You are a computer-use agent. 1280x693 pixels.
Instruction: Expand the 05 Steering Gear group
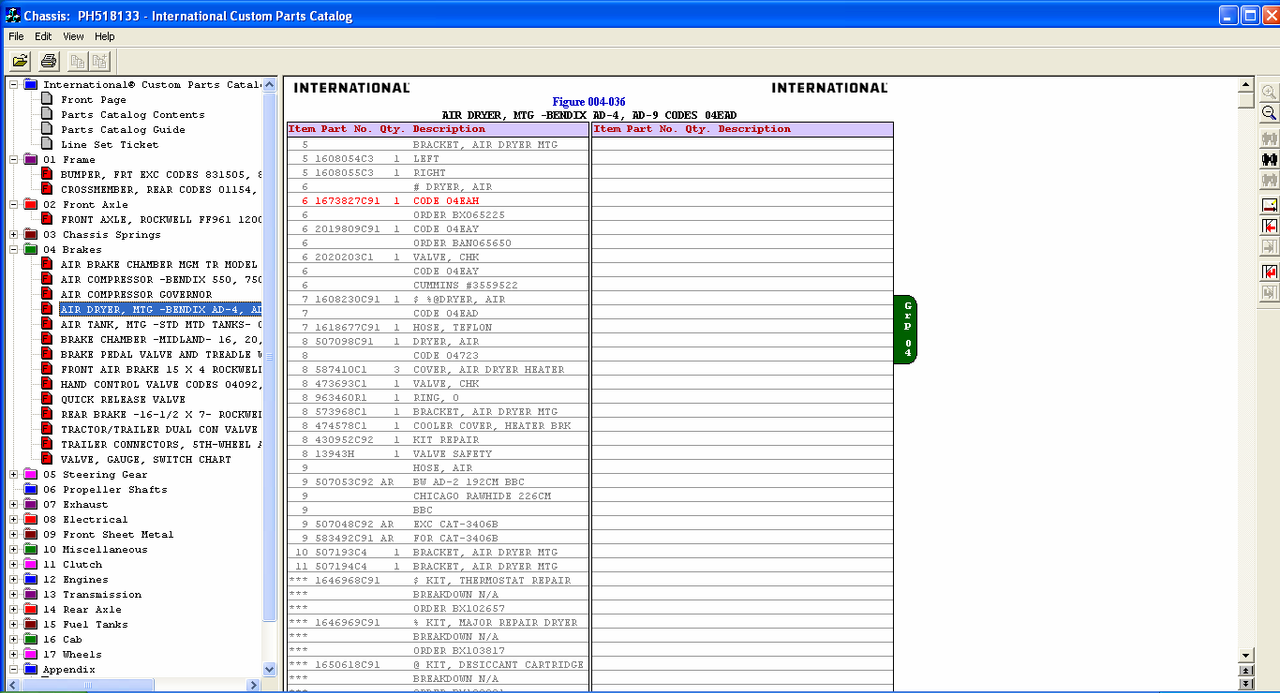click(x=14, y=475)
